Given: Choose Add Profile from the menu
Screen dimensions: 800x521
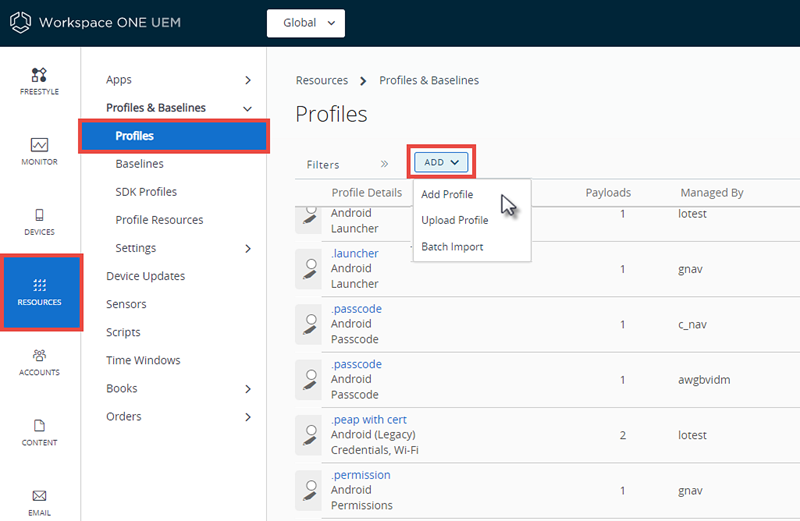Looking at the screenshot, I should [x=447, y=194].
